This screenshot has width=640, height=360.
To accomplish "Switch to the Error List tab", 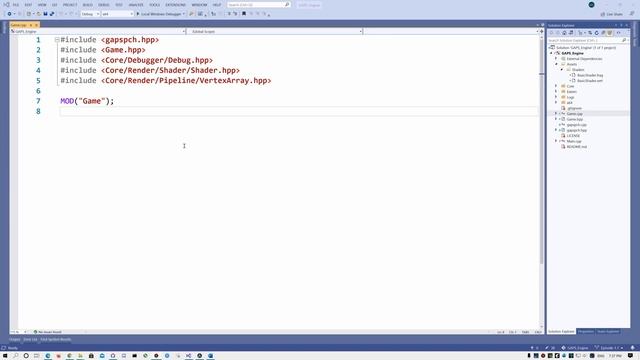I will click(30, 339).
